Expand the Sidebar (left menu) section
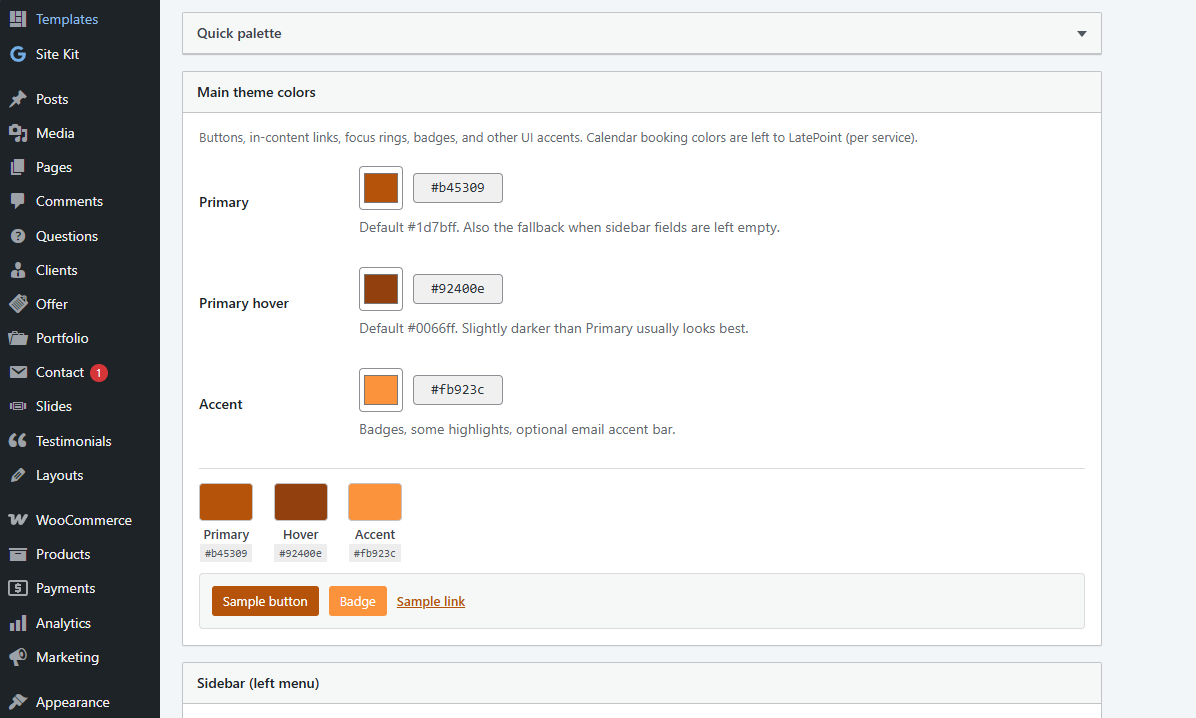The height and width of the screenshot is (718, 1196). [x=641, y=684]
